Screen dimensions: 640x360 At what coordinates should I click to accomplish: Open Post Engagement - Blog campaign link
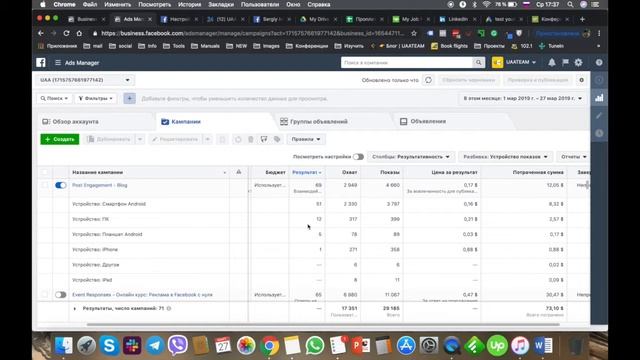point(100,185)
